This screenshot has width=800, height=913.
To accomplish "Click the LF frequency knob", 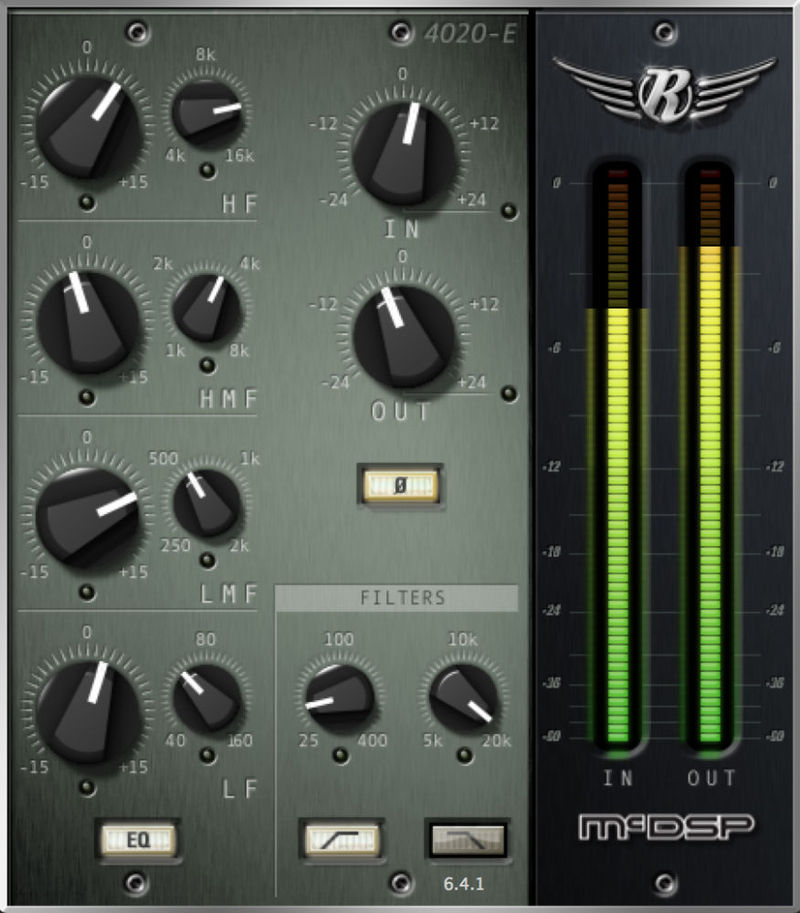I will click(x=207, y=698).
